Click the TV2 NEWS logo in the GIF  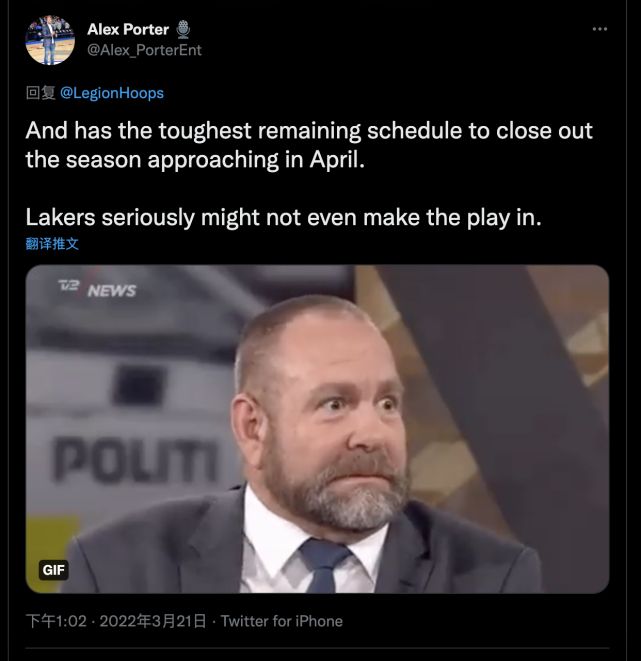point(96,289)
